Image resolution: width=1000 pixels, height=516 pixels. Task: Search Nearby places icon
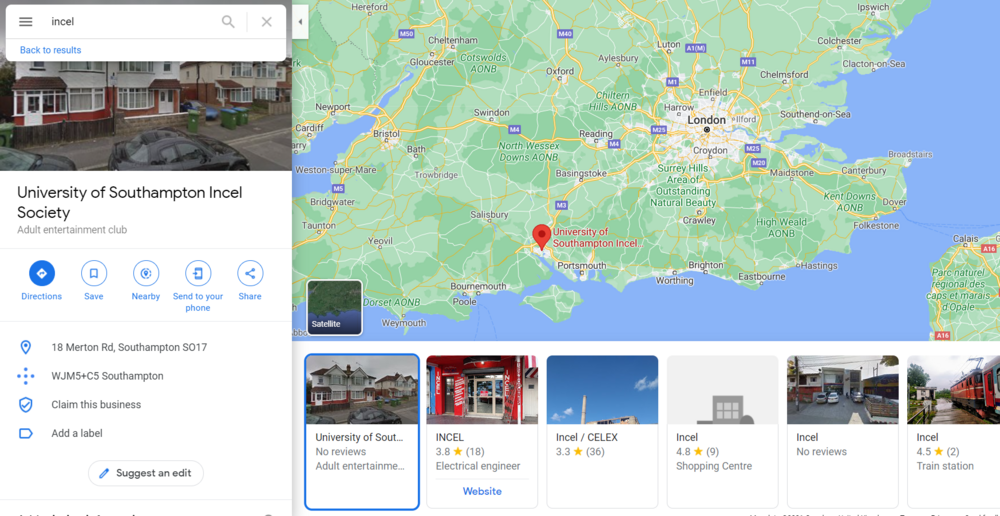pyautogui.click(x=146, y=274)
